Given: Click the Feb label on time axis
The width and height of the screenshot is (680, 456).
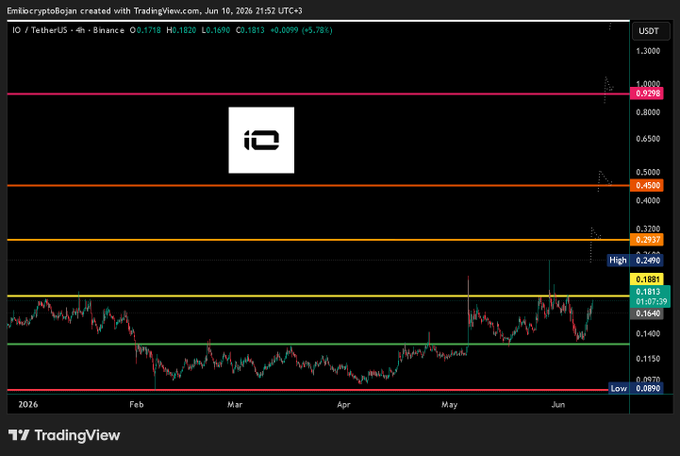Looking at the screenshot, I should coord(136,404).
